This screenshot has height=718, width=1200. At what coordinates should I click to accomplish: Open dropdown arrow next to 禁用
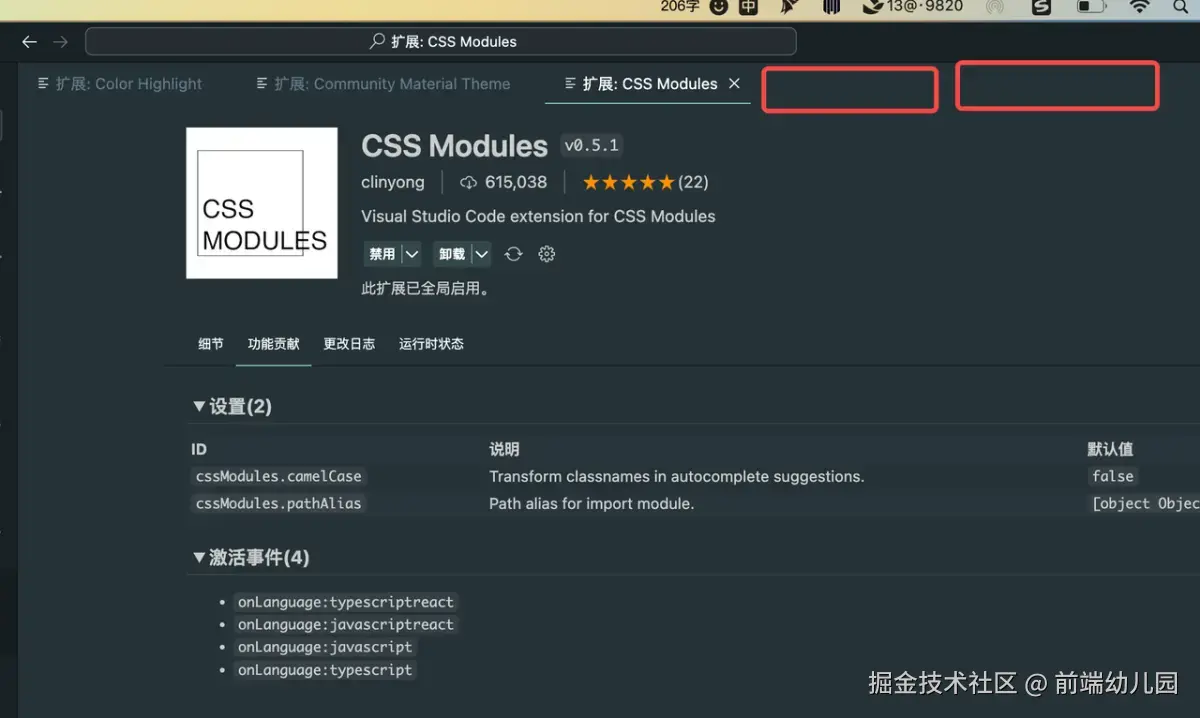[412, 254]
